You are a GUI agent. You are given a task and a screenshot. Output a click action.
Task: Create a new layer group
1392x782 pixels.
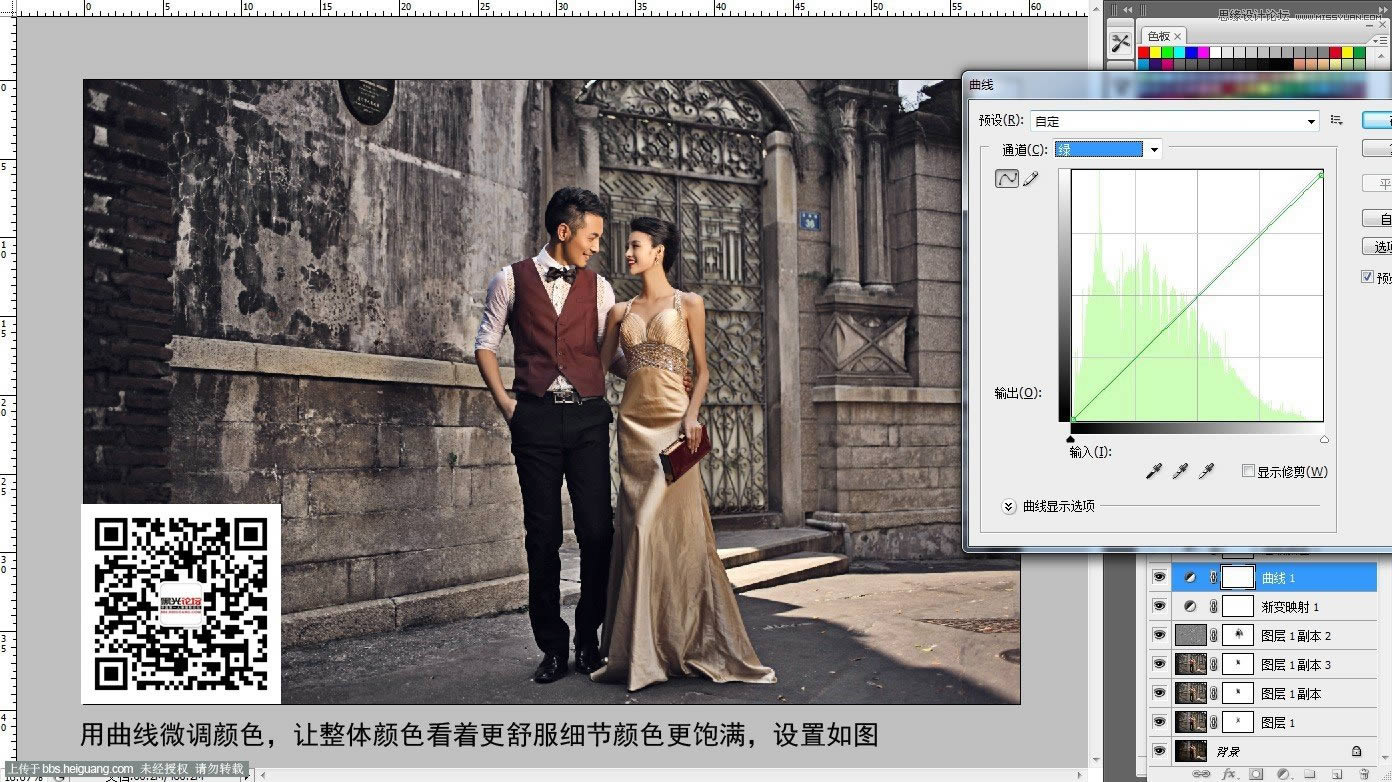[1310, 774]
